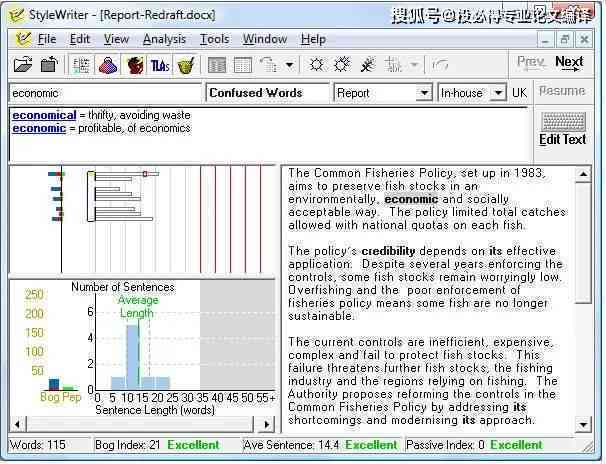Minimize the document child window
Viewport: 606px width, 464px height.
(545, 39)
